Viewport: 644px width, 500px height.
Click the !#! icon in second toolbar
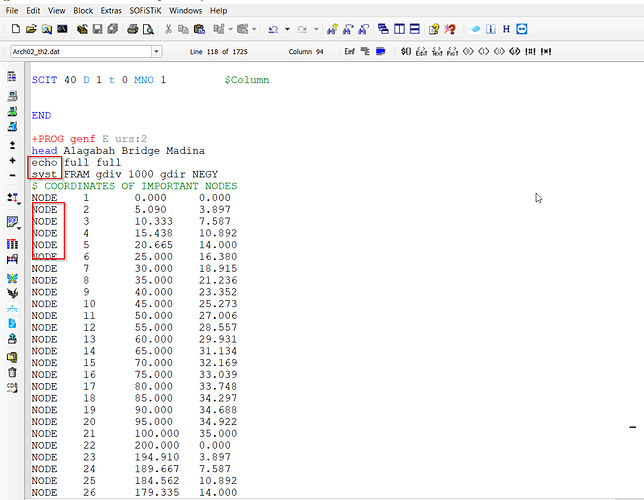530,52
